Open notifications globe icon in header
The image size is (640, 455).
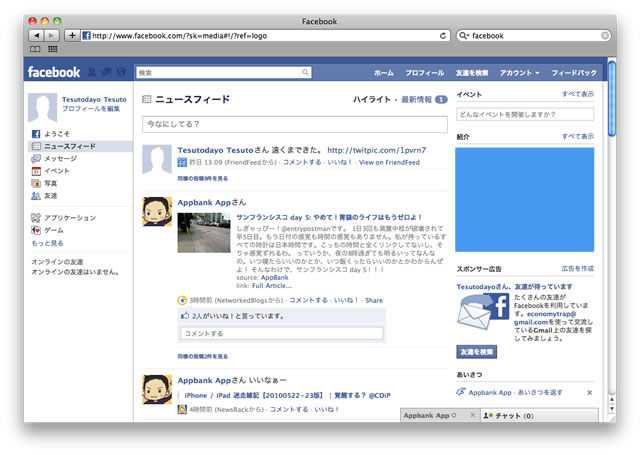coord(121,72)
